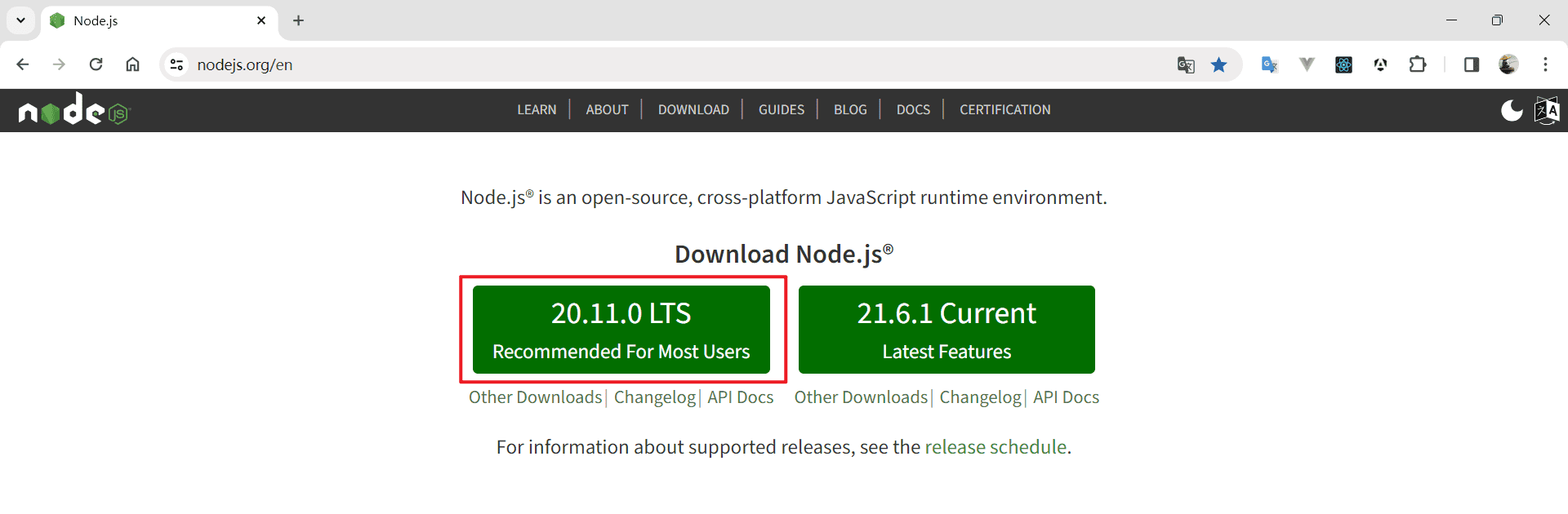The width and height of the screenshot is (1568, 514).
Task: Download 21.6.1 Current version
Action: pyautogui.click(x=947, y=330)
